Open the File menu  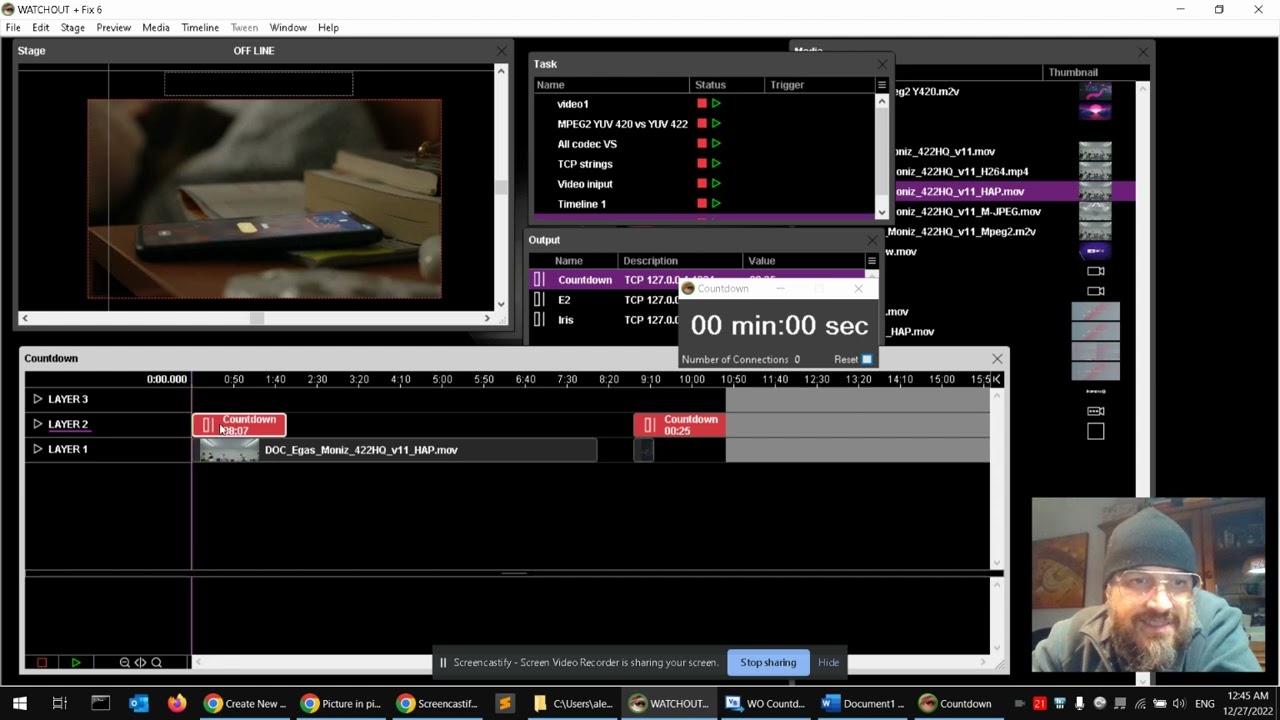(x=13, y=28)
